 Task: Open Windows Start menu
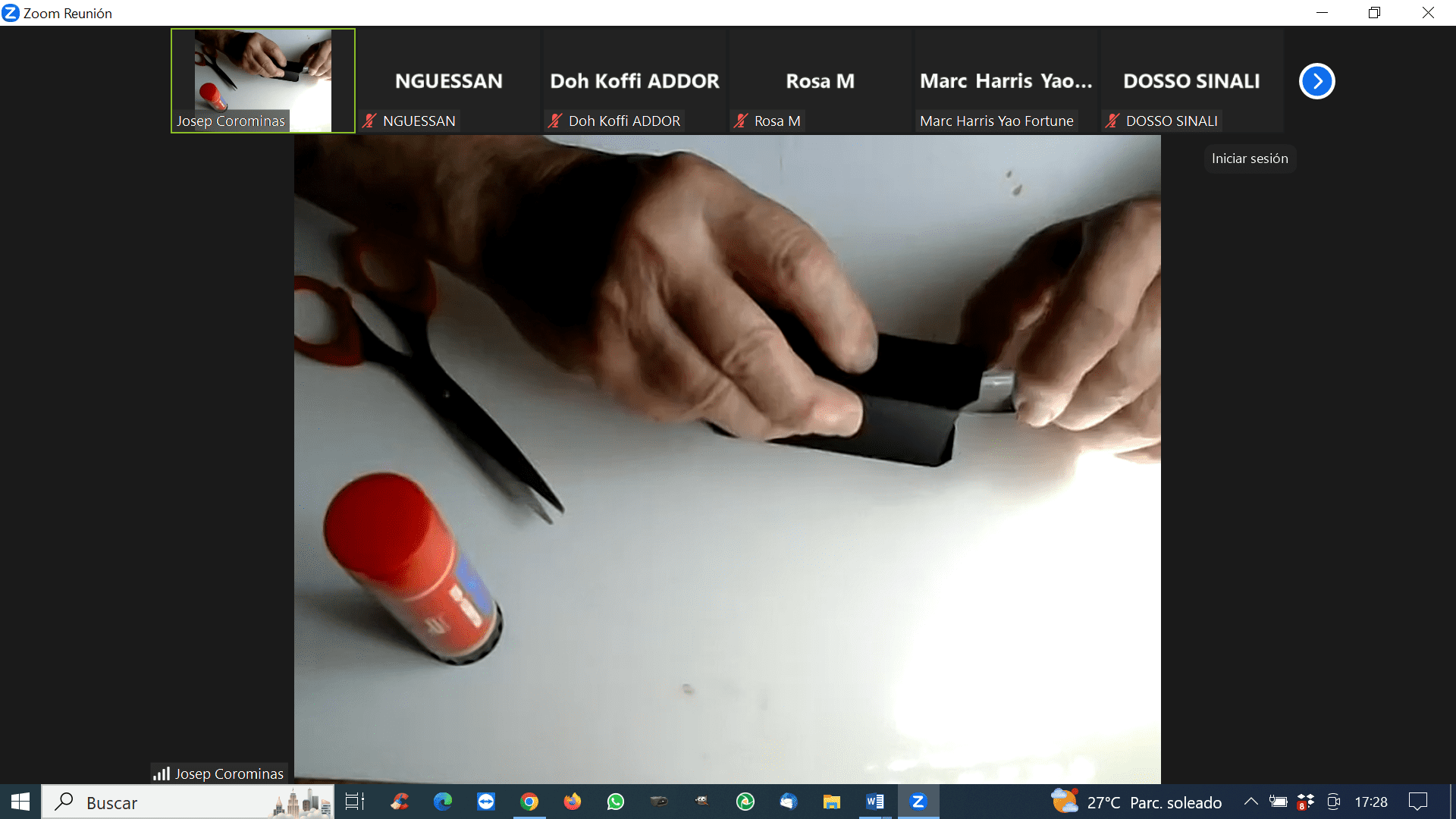(20, 802)
